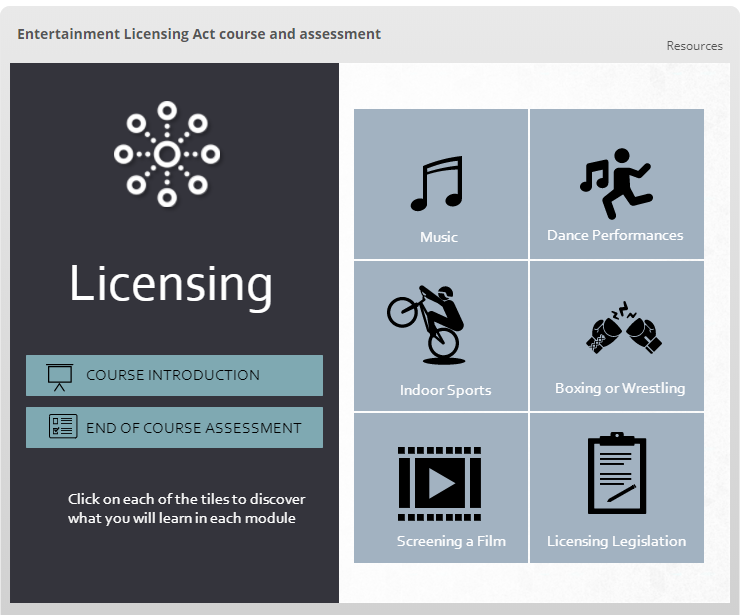Click the clipboard icon for Licensing Legislation
Screen dimensions: 741x615
pyautogui.click(x=617, y=473)
